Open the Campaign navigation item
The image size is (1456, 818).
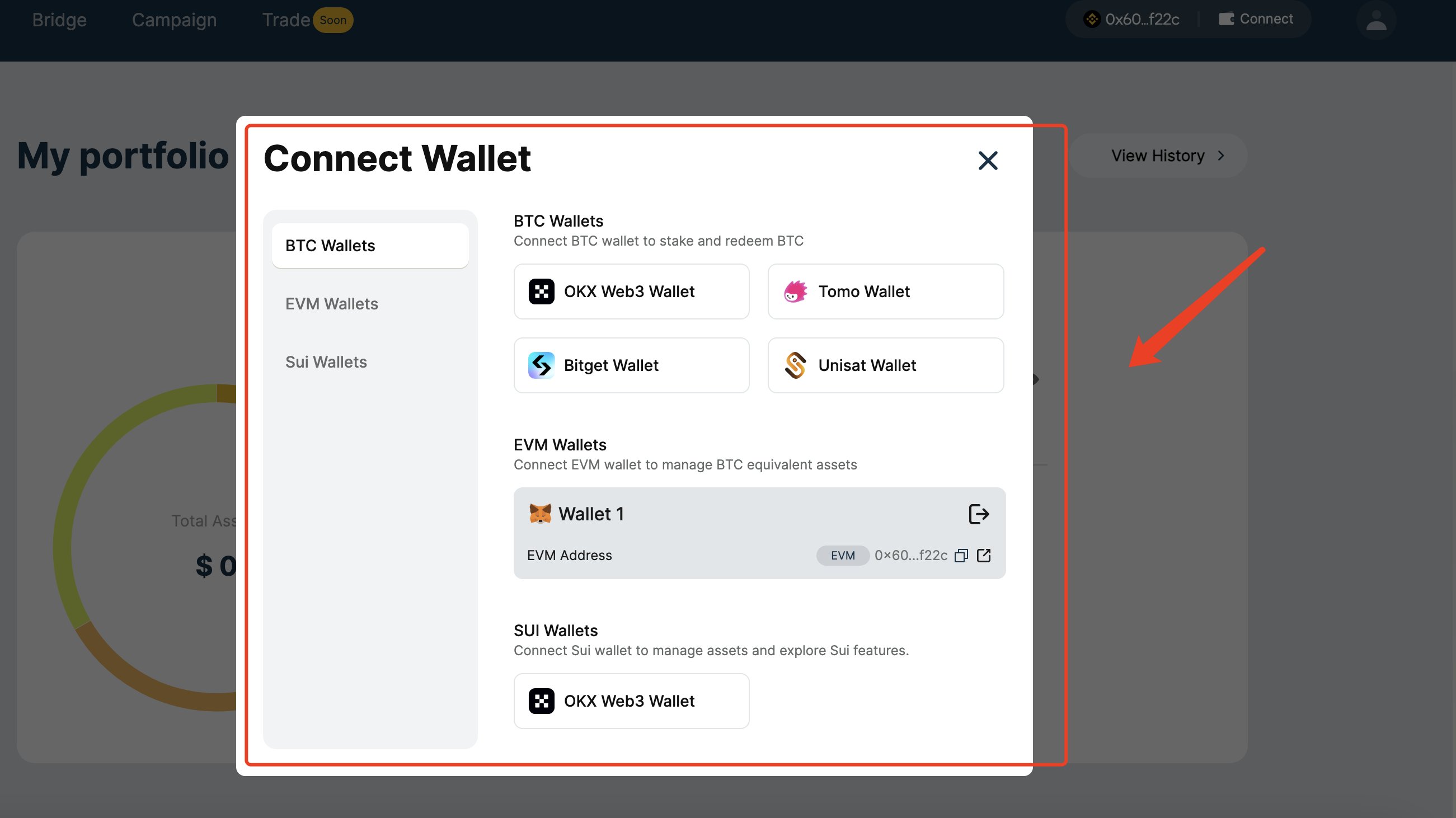pyautogui.click(x=174, y=20)
